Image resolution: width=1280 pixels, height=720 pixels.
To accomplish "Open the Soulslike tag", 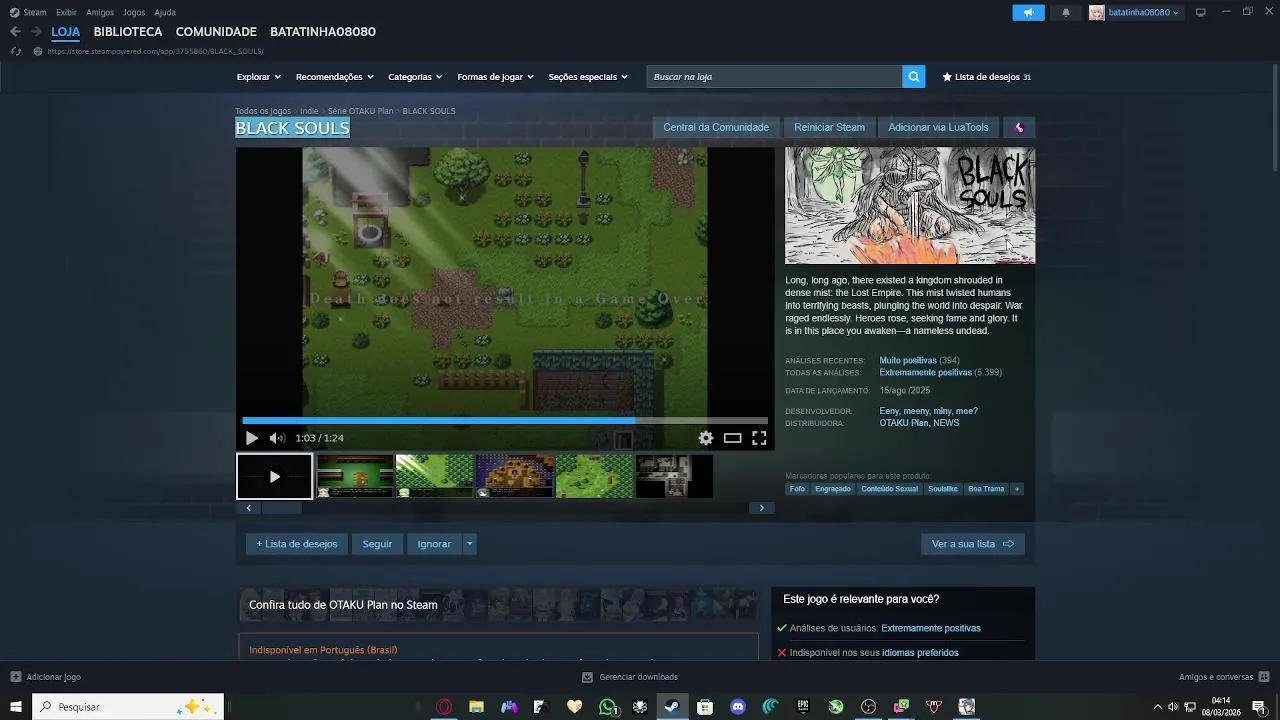I will [942, 489].
